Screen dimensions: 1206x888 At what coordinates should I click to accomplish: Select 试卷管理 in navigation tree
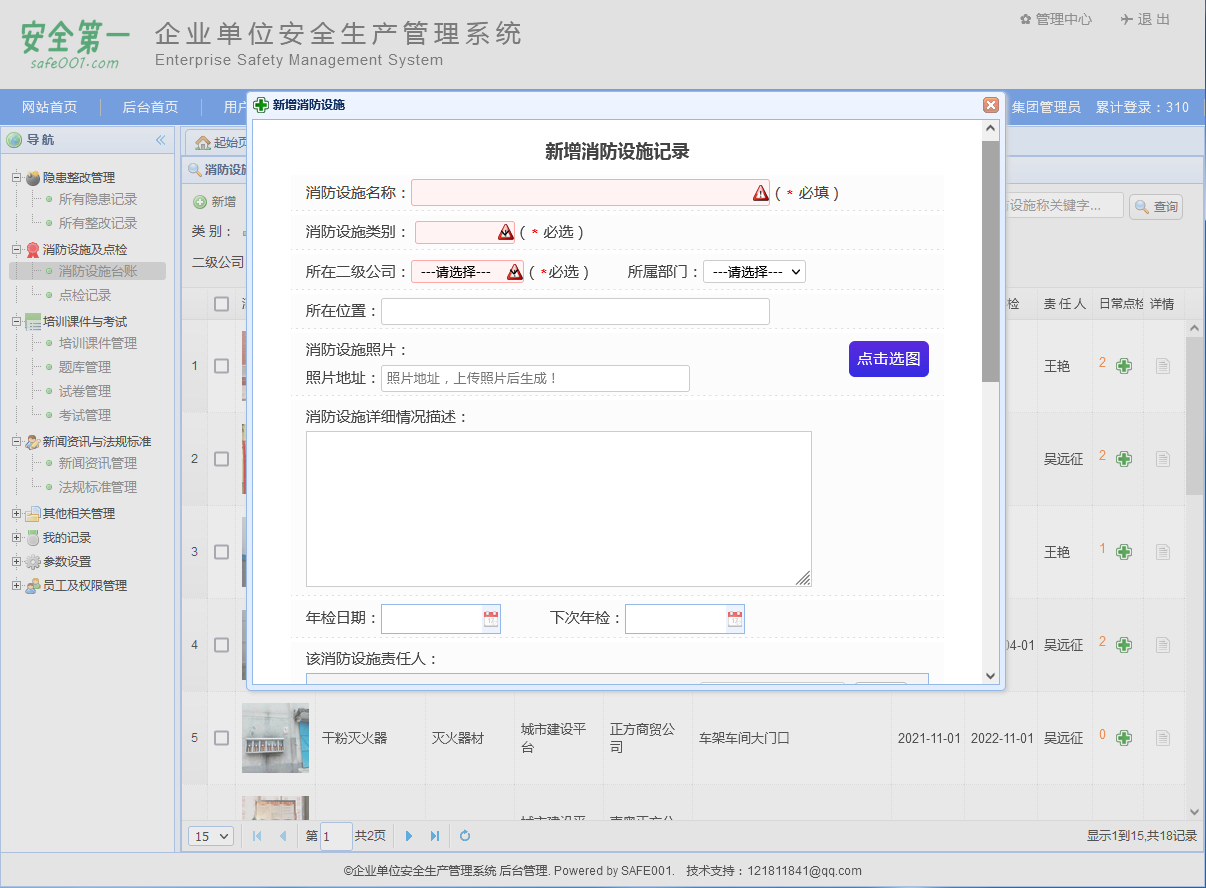coord(85,391)
